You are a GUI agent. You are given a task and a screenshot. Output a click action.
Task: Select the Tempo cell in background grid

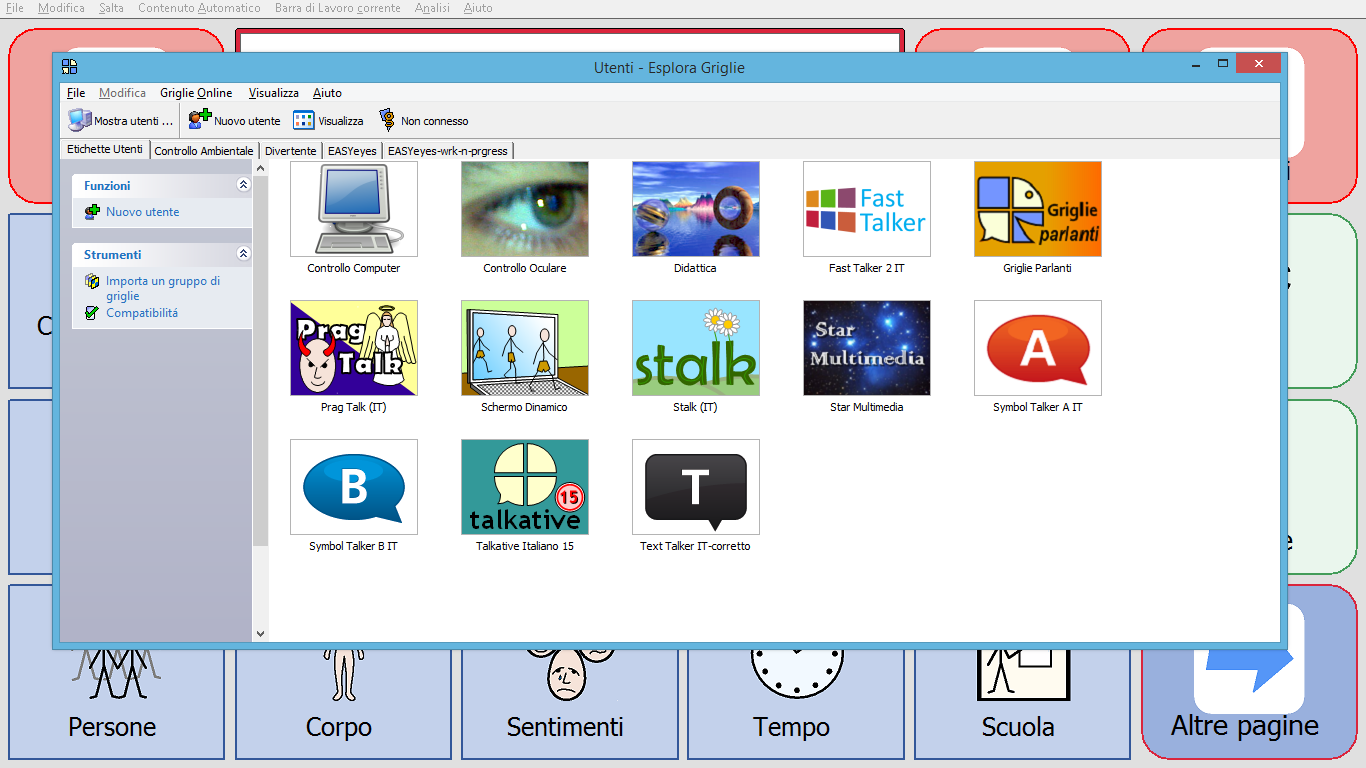(x=796, y=703)
